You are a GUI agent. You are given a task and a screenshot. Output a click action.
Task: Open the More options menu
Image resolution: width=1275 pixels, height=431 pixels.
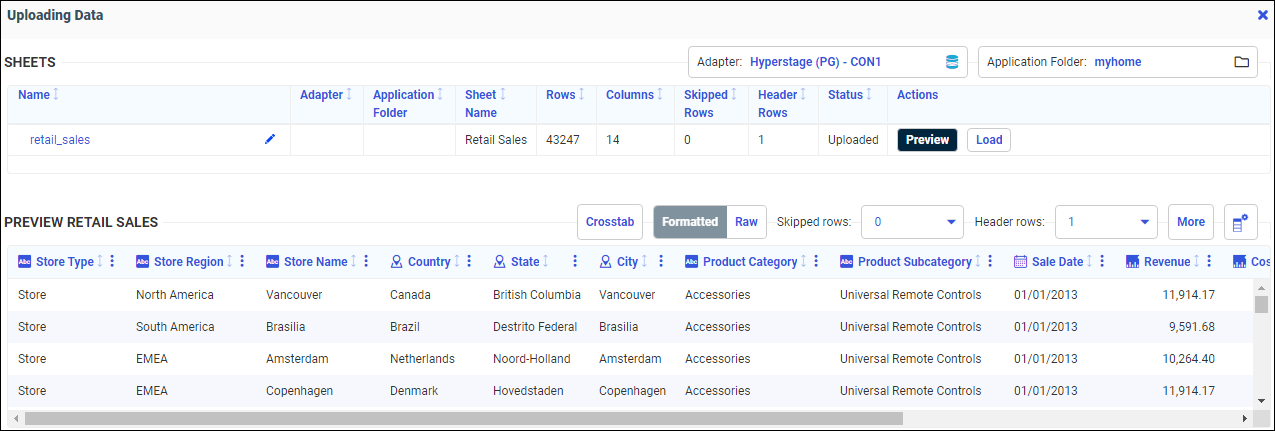coord(1190,222)
